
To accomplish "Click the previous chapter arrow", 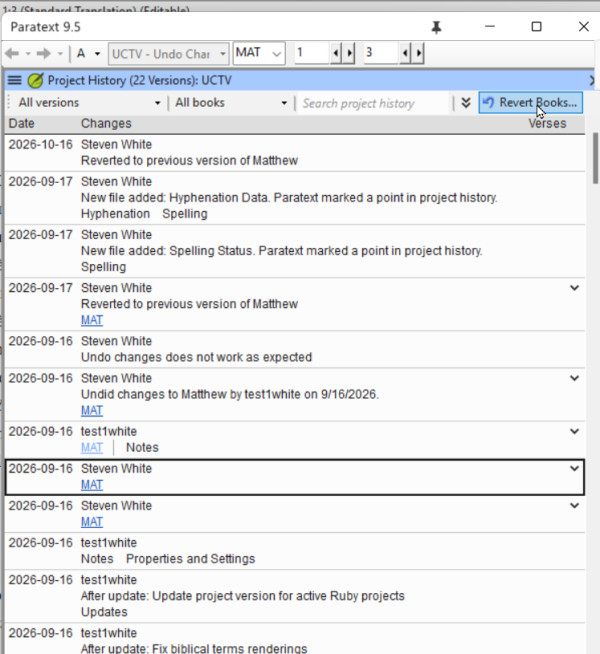I will tap(336, 53).
